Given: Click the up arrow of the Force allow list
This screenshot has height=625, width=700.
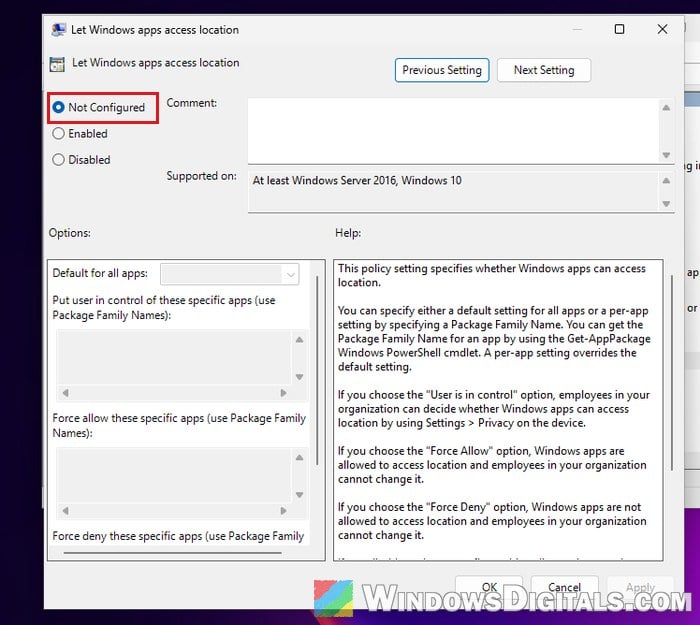Looking at the screenshot, I should point(300,458).
